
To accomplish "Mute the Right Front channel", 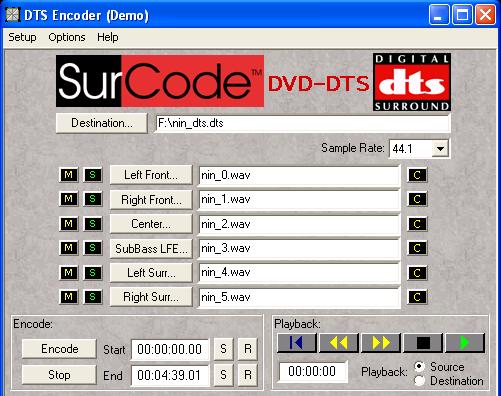I will tap(69, 199).
